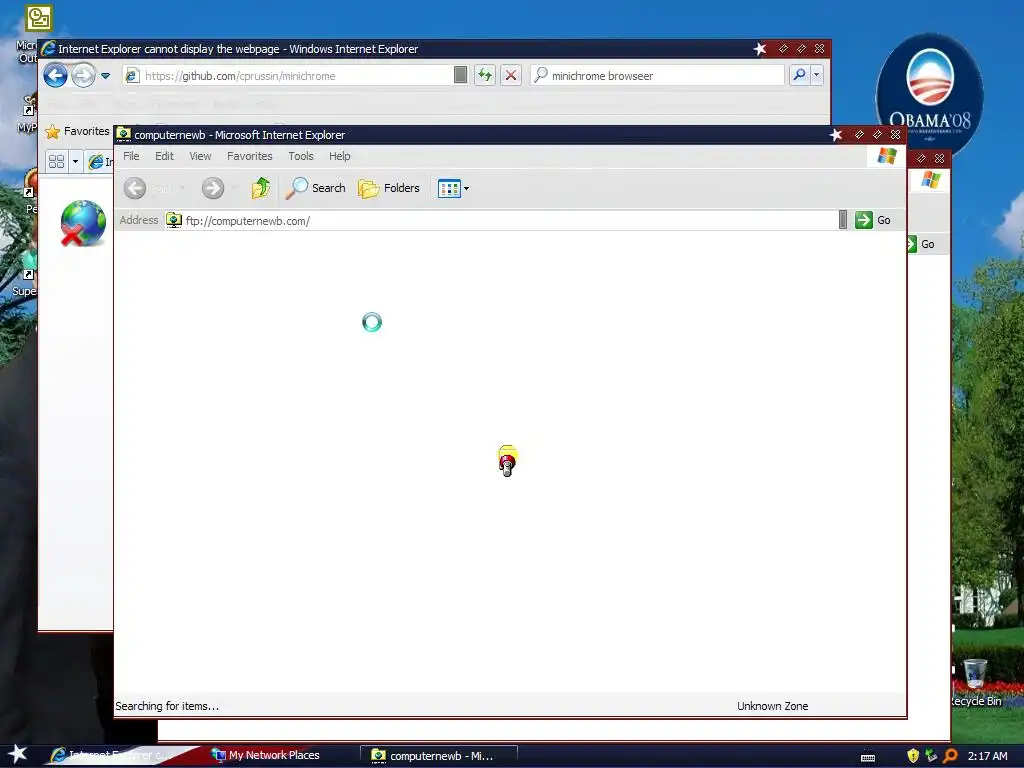This screenshot has height=768, width=1024.
Task: Click "Searching for items..." status text
Action: point(167,706)
